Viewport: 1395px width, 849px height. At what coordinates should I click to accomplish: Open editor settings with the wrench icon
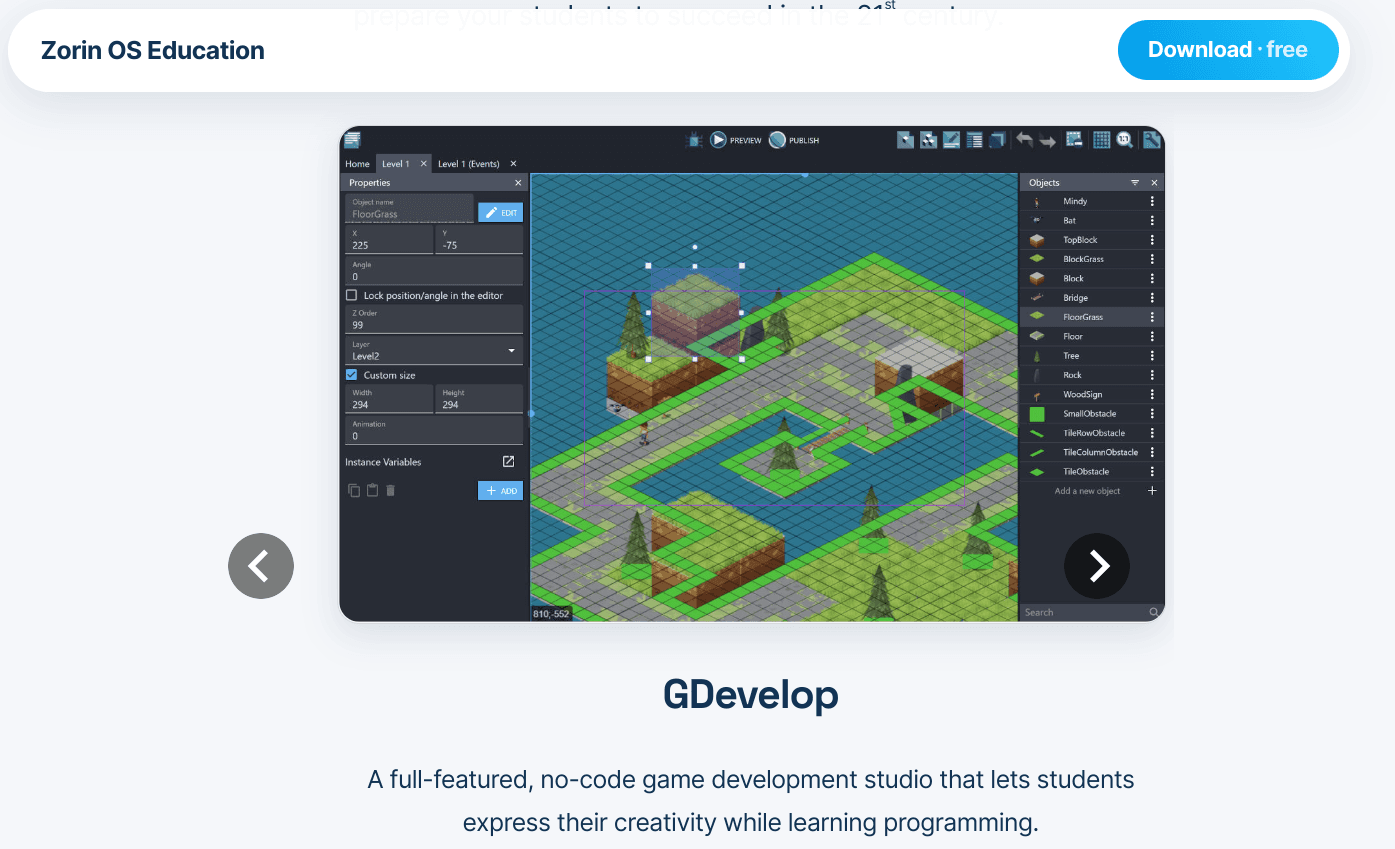[1152, 140]
